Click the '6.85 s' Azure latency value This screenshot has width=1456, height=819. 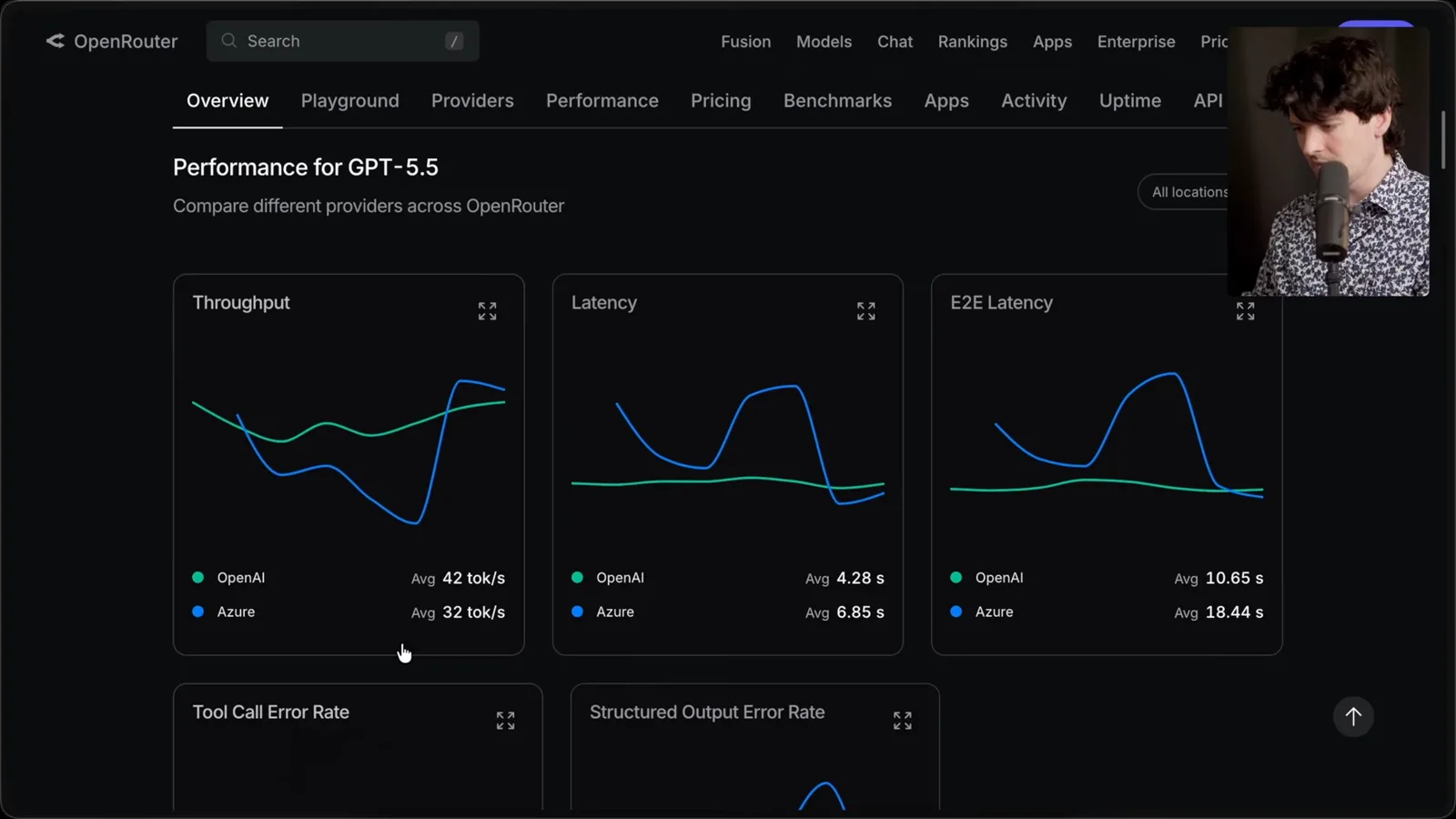pyautogui.click(x=861, y=612)
